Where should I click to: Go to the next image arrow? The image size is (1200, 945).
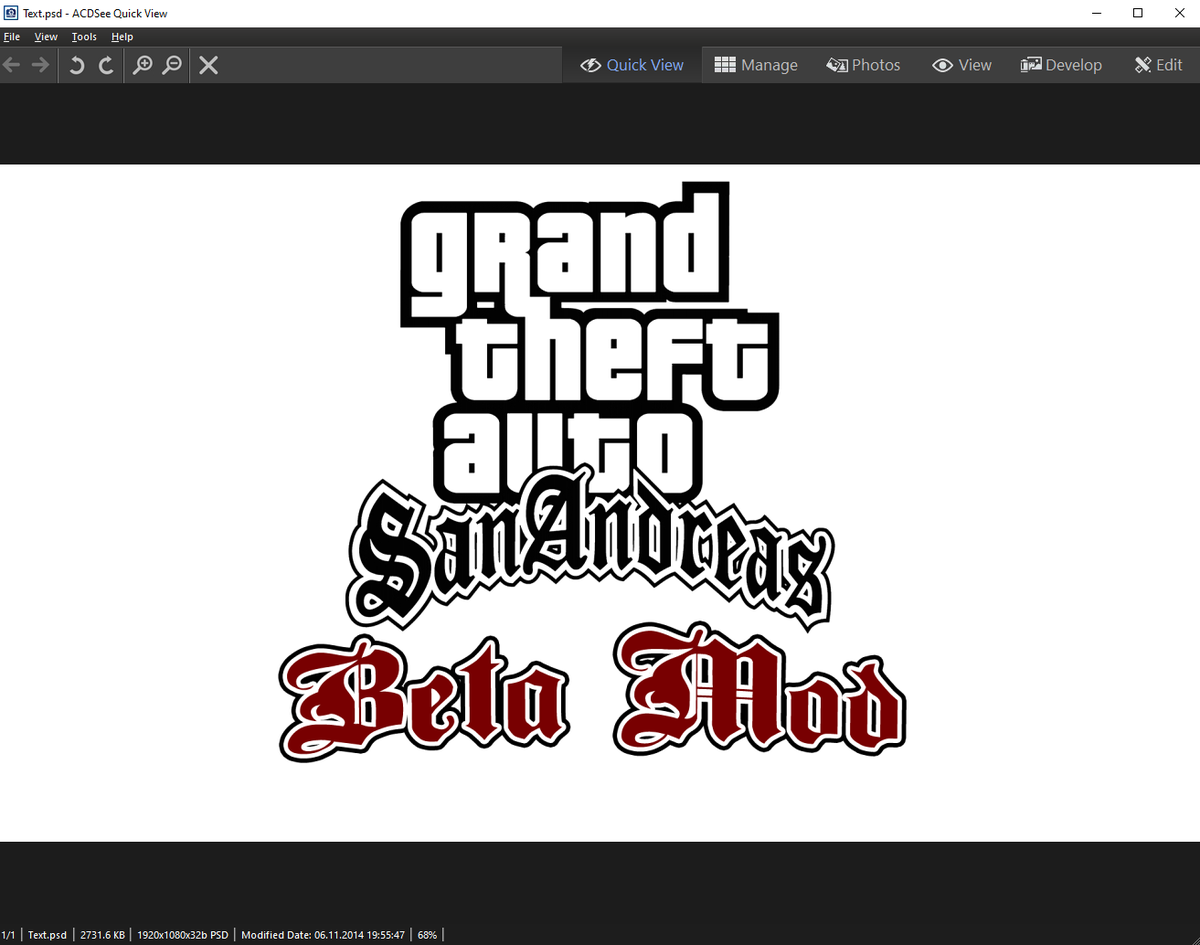pyautogui.click(x=40, y=65)
